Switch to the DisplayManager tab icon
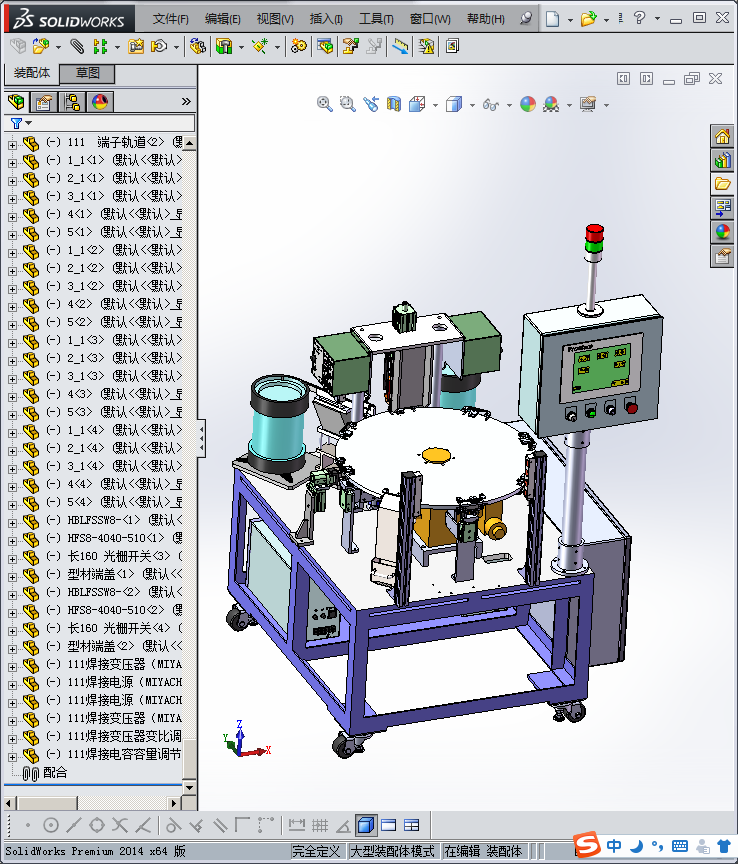The height and width of the screenshot is (864, 738). [100, 102]
